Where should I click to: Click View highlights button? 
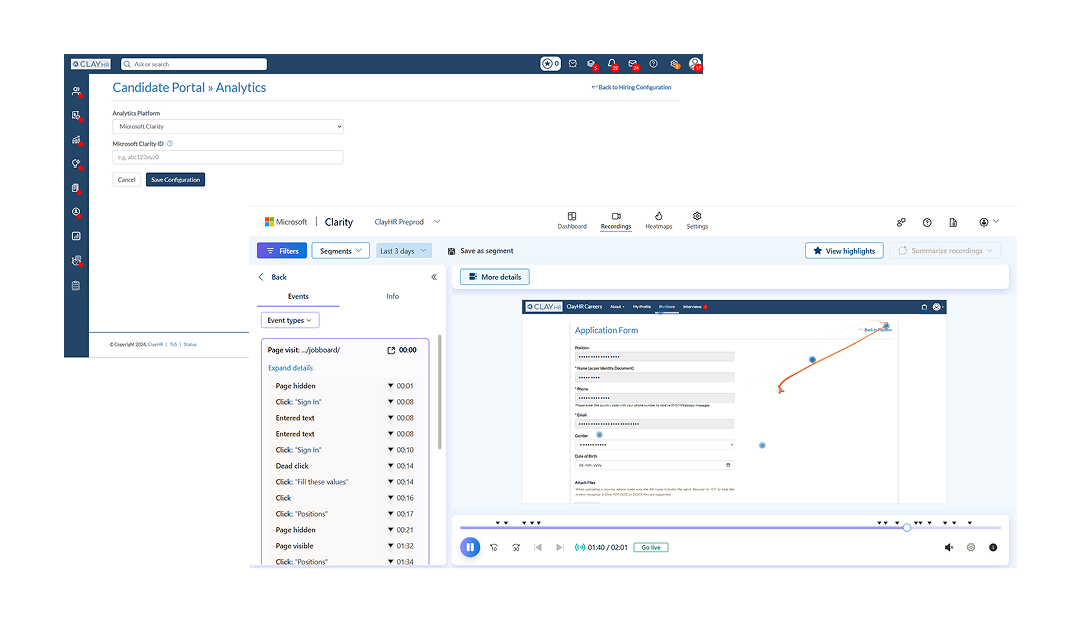tap(844, 251)
